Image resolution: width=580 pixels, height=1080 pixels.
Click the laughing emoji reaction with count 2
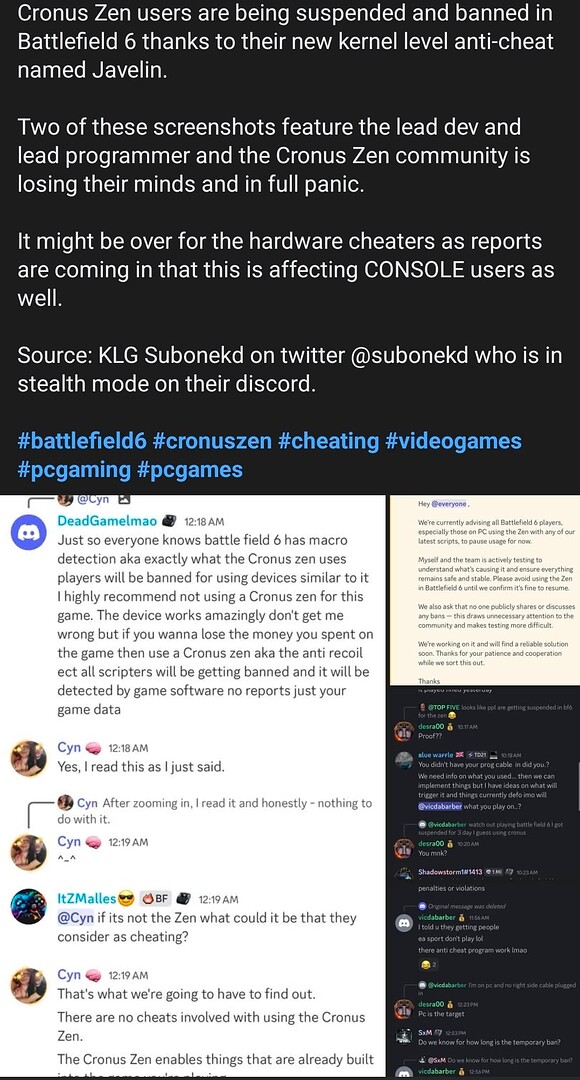tap(427, 963)
